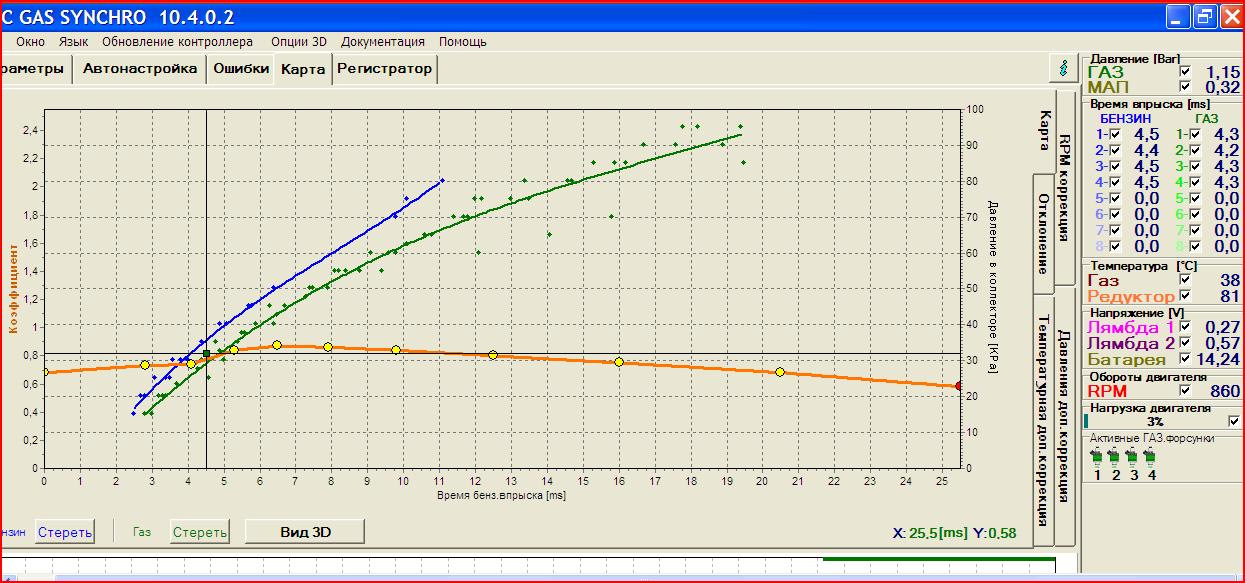1245x583 pixels.
Task: Click yellow curve point near 16 ms
Action: tap(619, 362)
